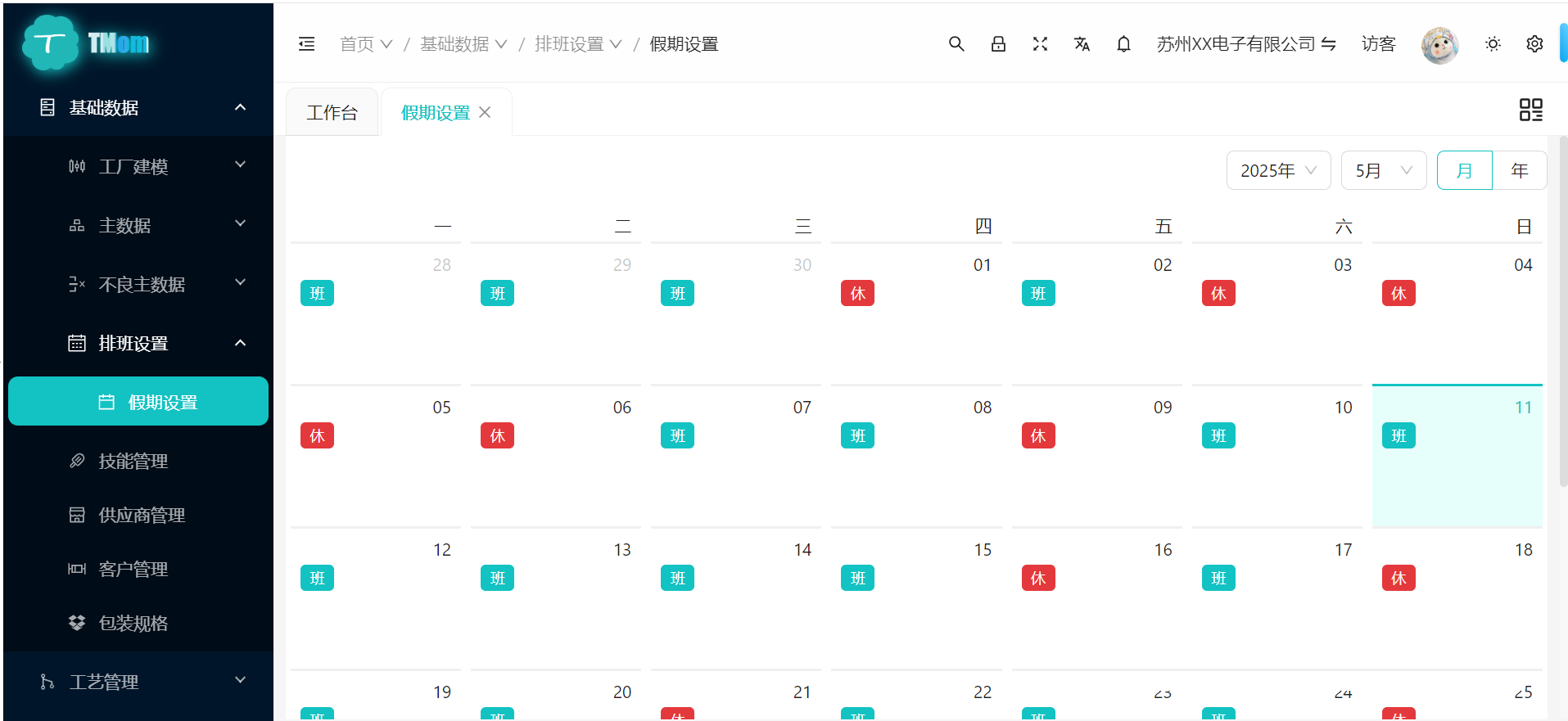1568x721 pixels.
Task: Open the language translation icon
Action: (x=1082, y=44)
